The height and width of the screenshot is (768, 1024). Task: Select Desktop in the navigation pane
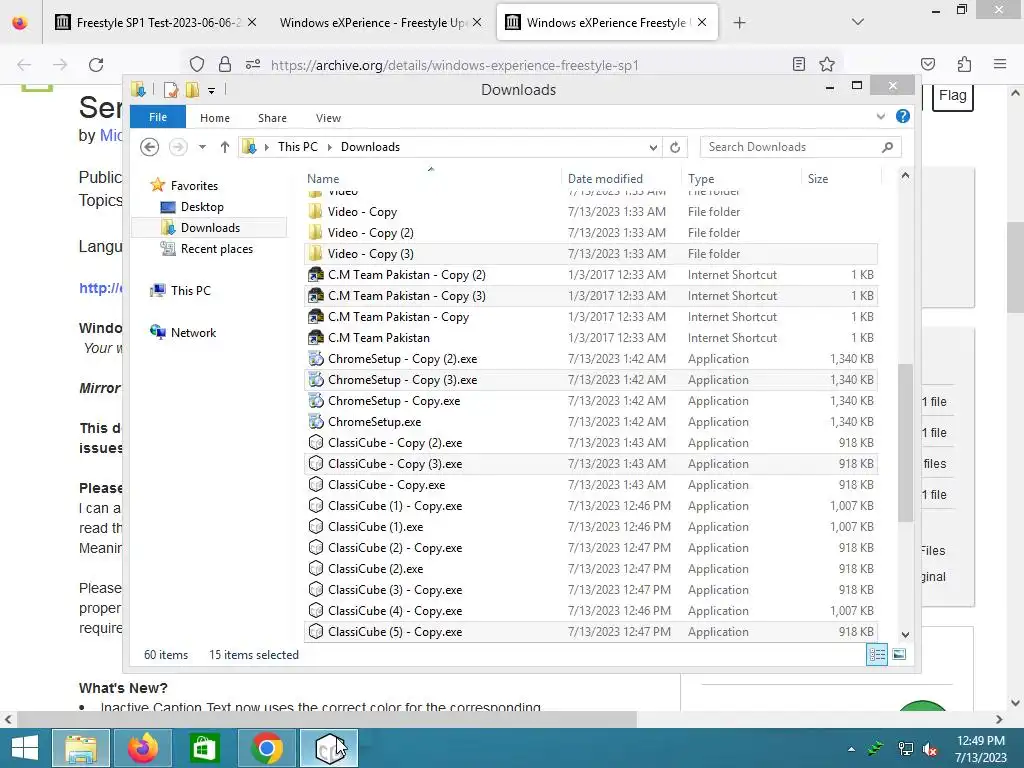tap(202, 207)
